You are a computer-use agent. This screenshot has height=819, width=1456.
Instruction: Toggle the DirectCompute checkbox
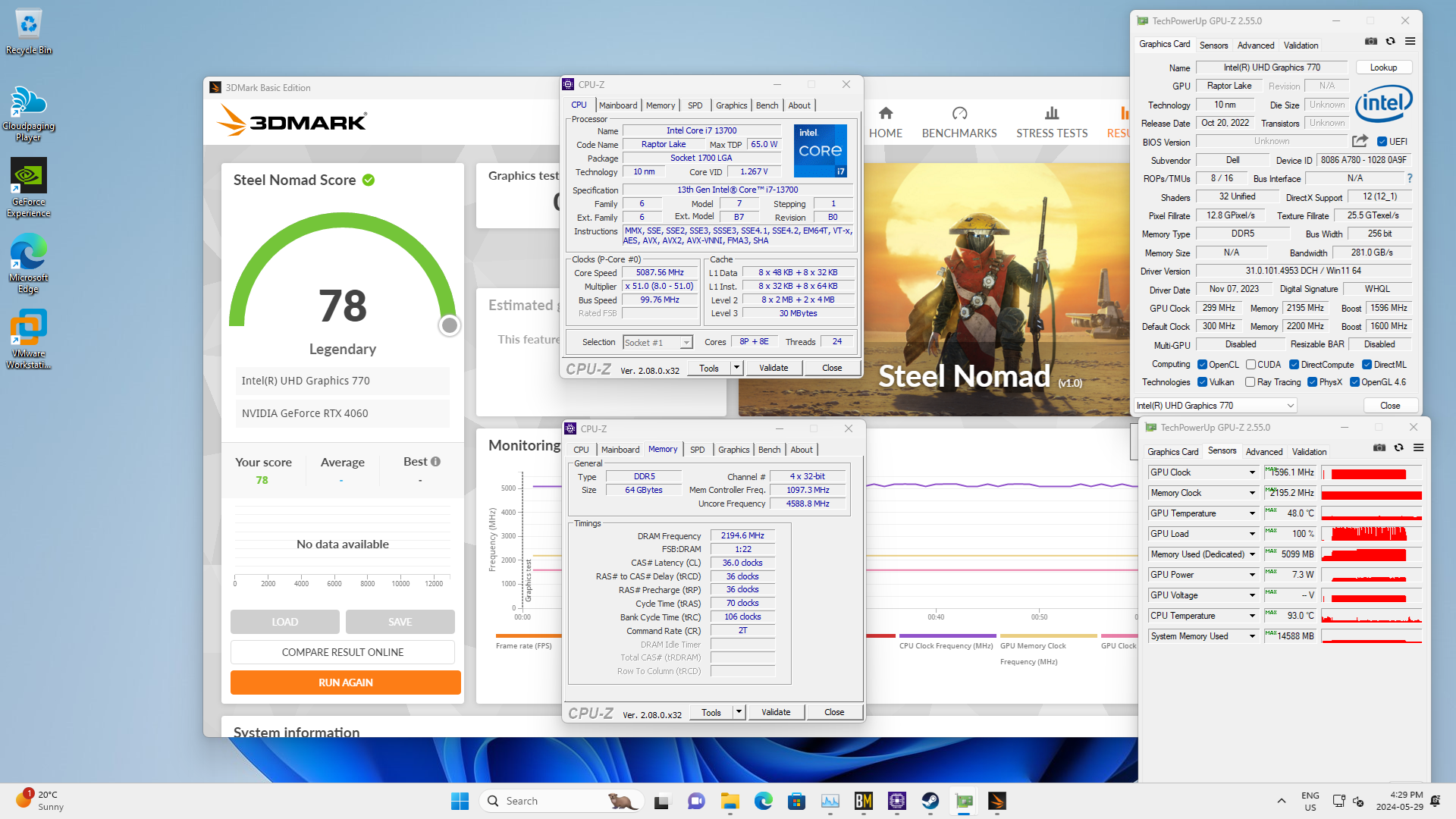point(1294,365)
